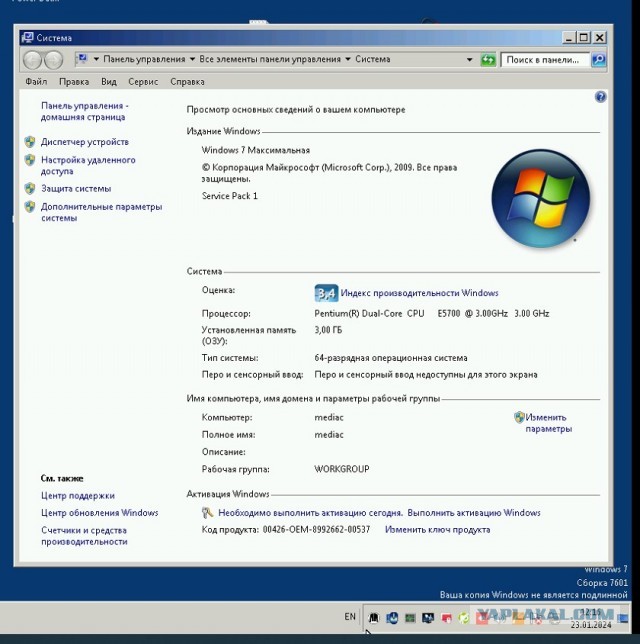Screen dimensions: 640x644
Task: Click the Forward navigation button
Action: (53, 60)
